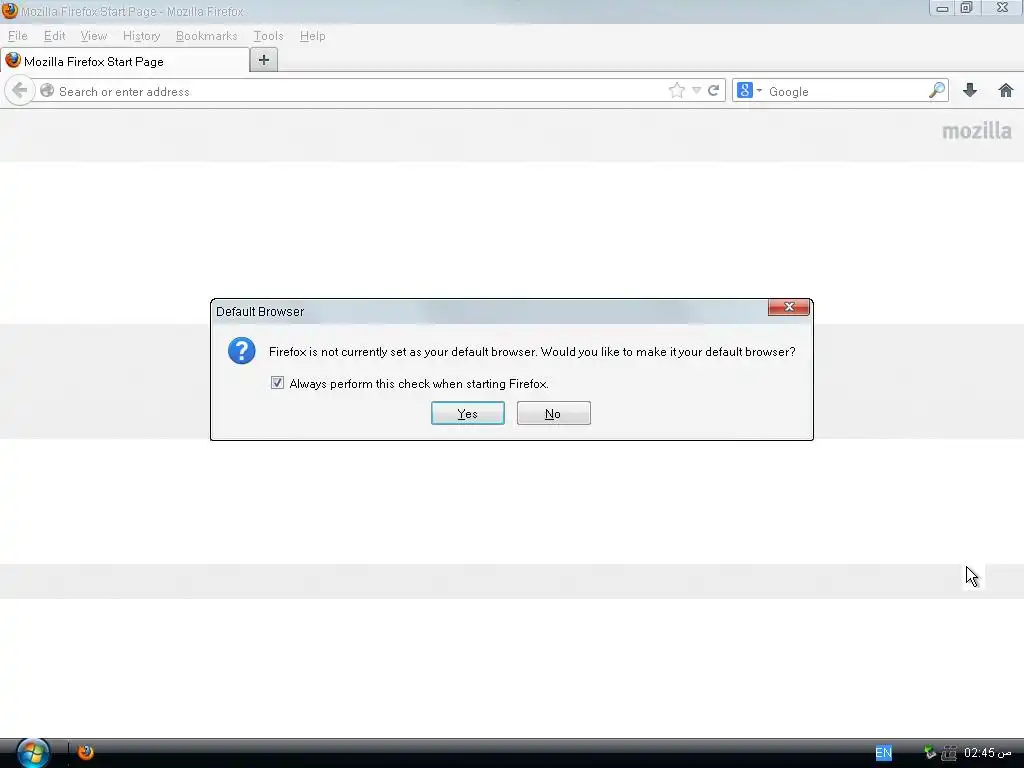
Task: Open the address history dropdown arrow
Action: coord(696,91)
